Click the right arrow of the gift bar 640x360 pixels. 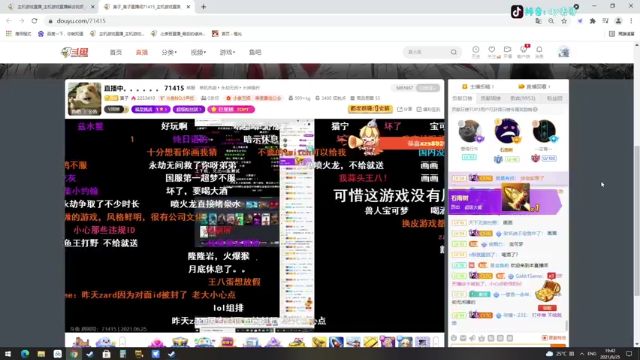click(436, 341)
